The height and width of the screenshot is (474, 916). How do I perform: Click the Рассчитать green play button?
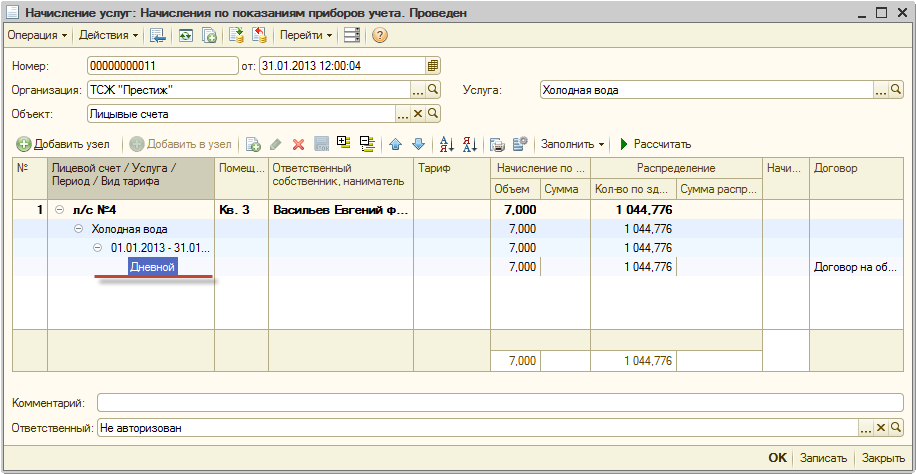654,144
